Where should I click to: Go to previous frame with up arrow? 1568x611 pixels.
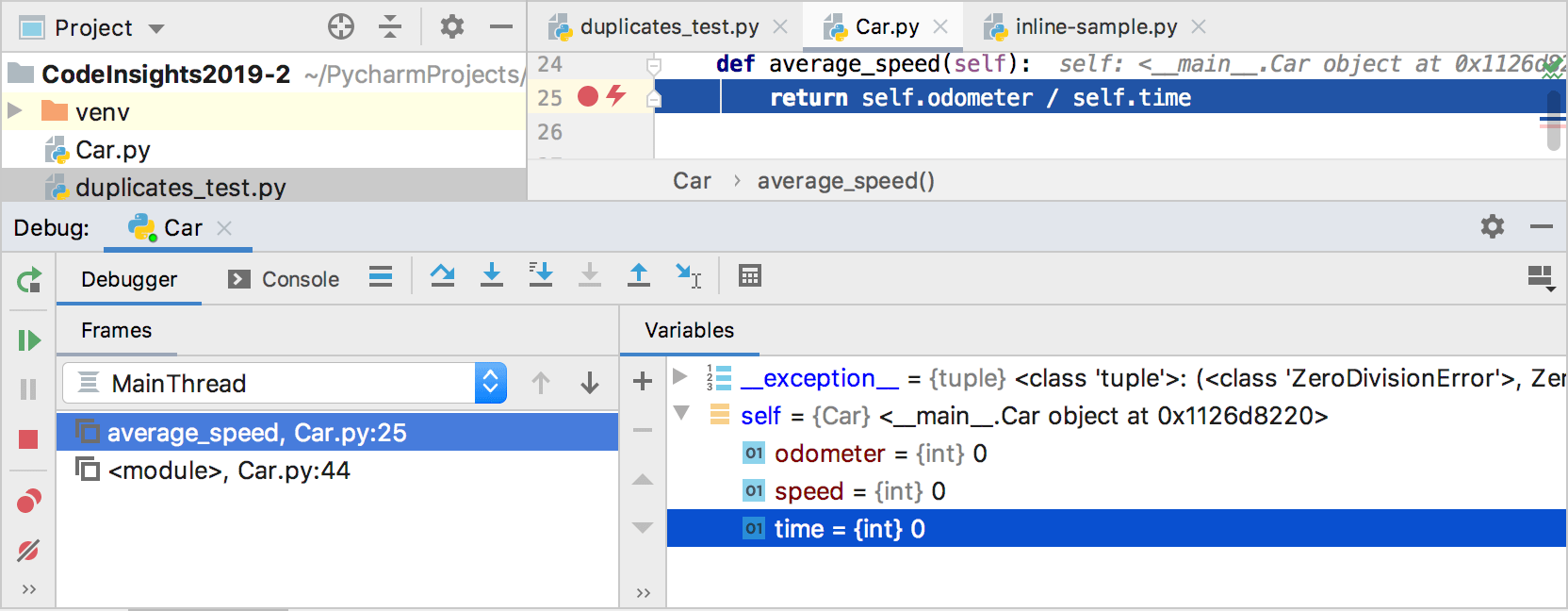[x=541, y=383]
